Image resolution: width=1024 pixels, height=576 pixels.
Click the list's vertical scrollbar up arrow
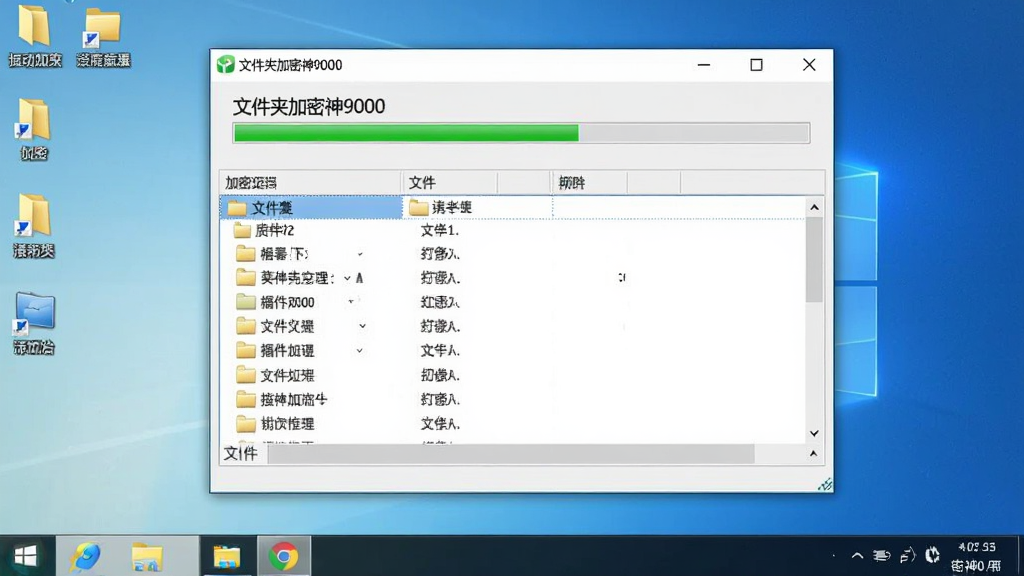tap(814, 207)
